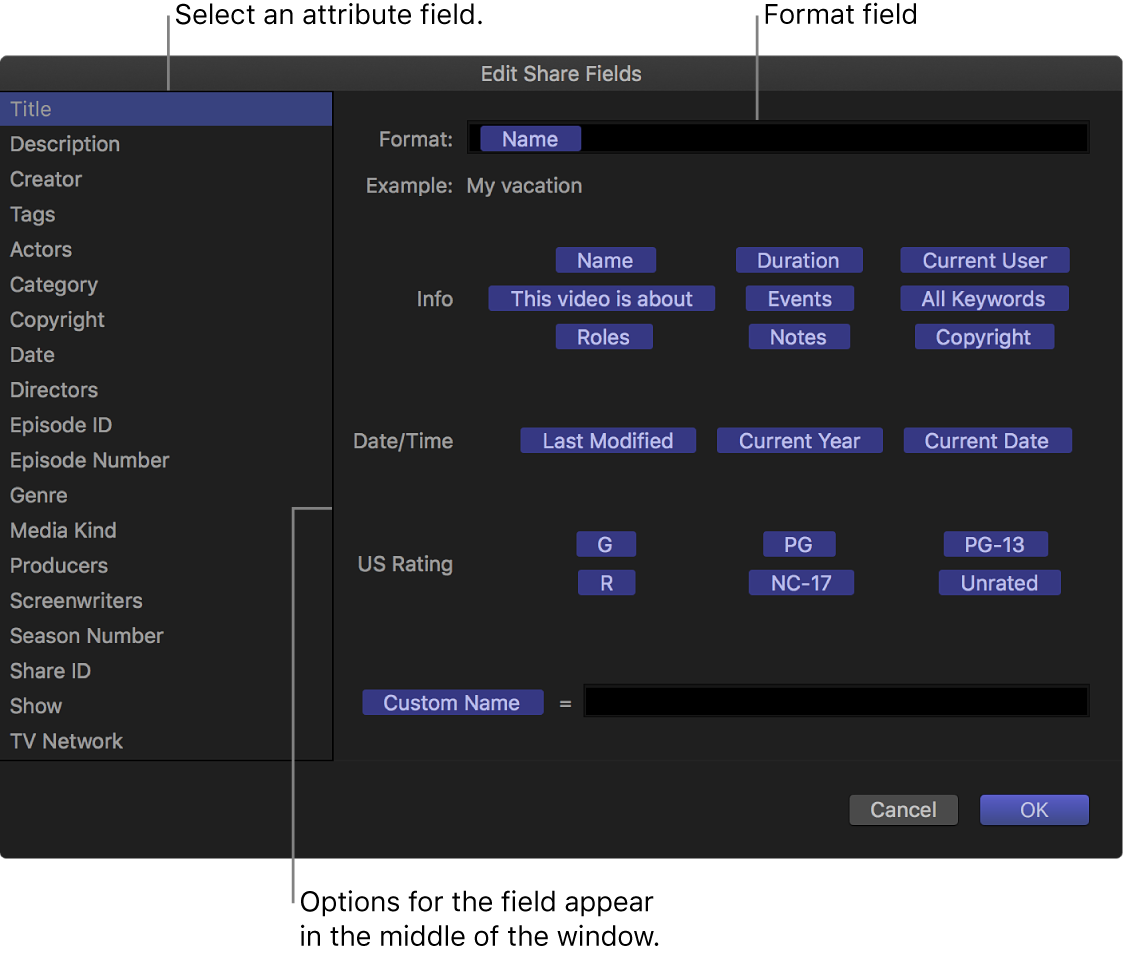Image resolution: width=1125 pixels, height=958 pixels.
Task: Select the Tags attribute field
Action: (x=32, y=214)
